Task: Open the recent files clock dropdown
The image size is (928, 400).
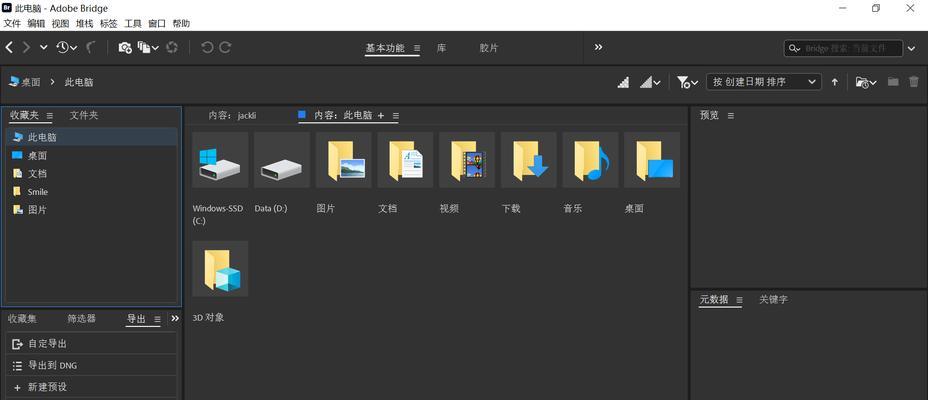Action: coord(67,47)
